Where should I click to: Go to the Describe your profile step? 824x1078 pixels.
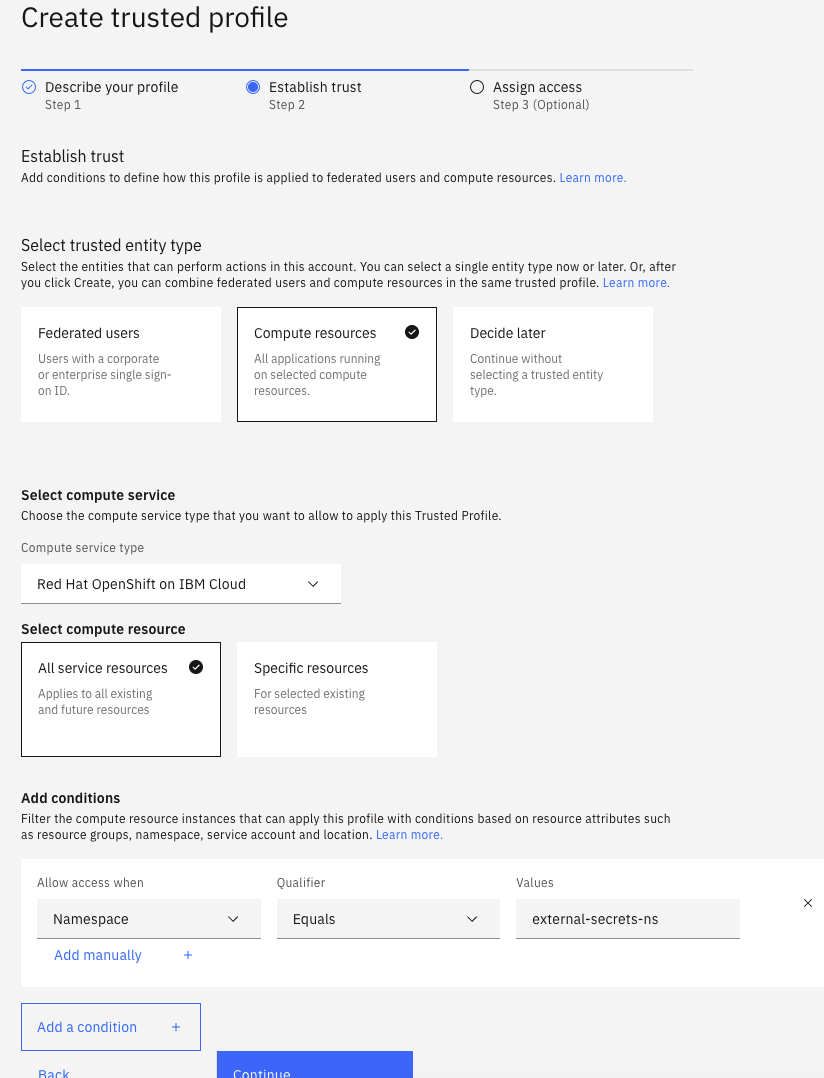111,87
